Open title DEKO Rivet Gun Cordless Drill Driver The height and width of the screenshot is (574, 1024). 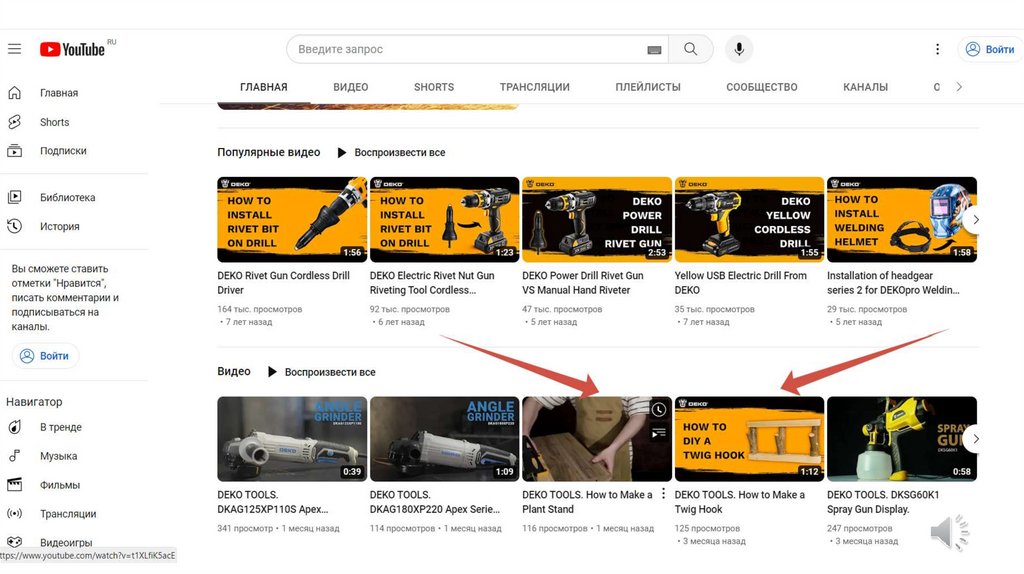[x=283, y=283]
